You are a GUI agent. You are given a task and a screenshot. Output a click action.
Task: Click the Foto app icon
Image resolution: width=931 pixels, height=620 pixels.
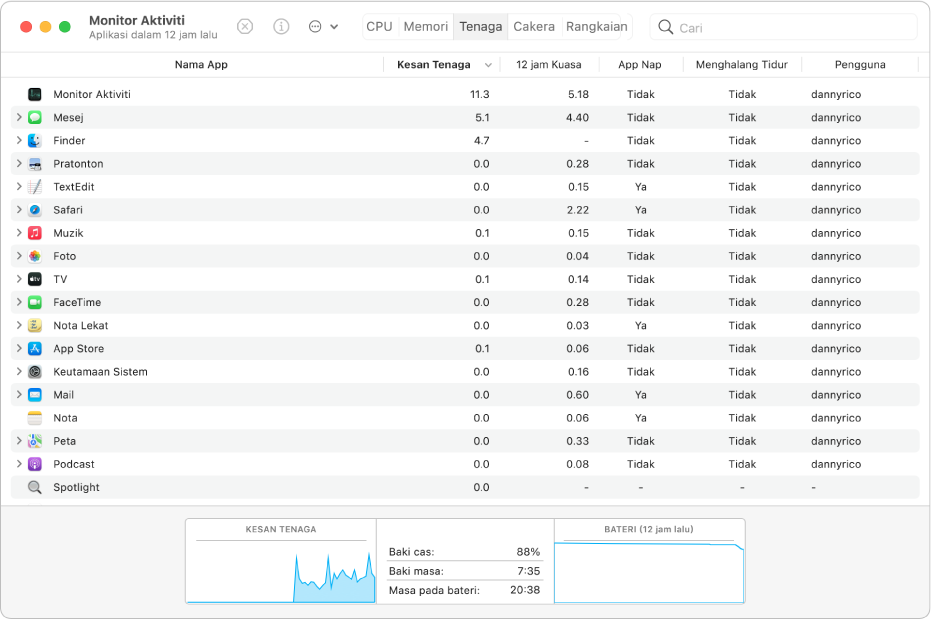35,257
